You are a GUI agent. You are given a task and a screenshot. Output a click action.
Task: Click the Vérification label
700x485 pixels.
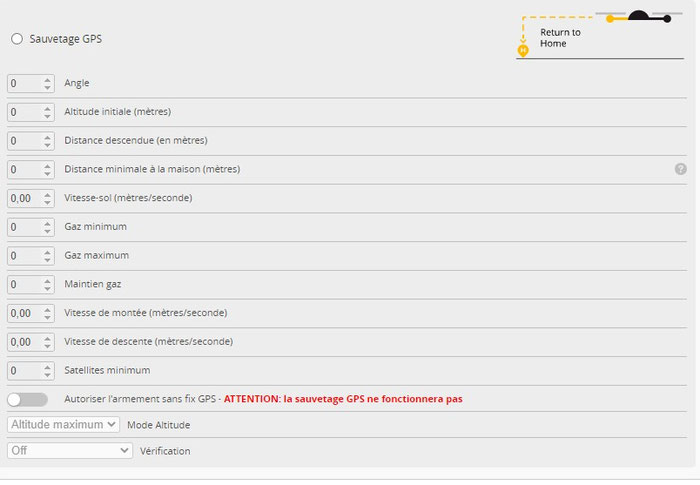tap(165, 451)
